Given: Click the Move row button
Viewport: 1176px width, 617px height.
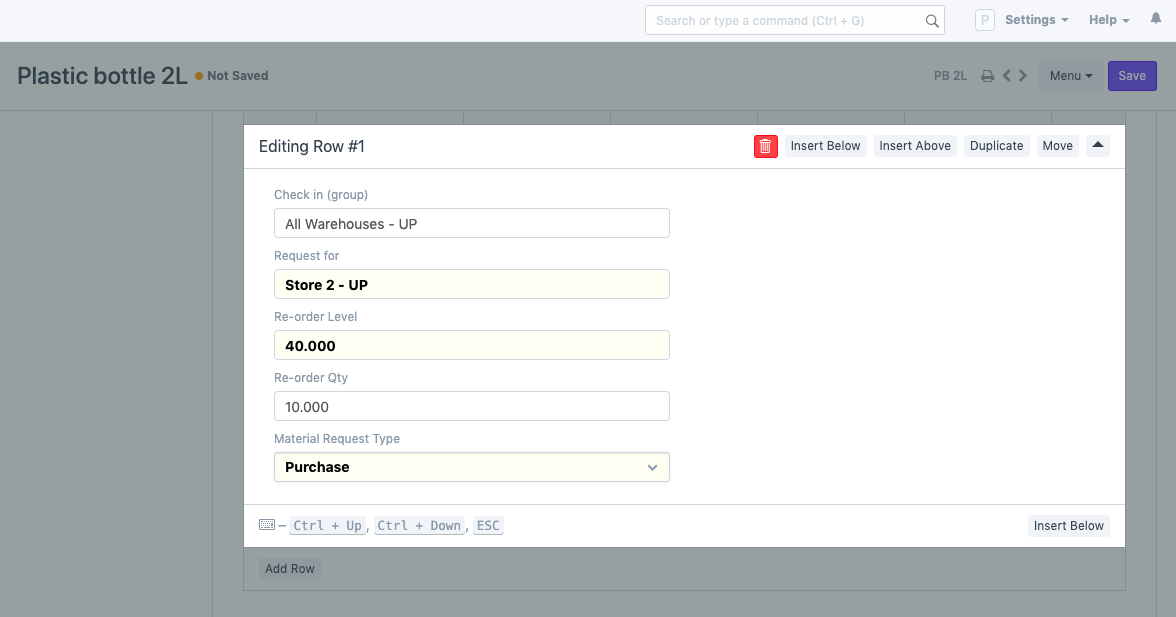Looking at the screenshot, I should click(1057, 146).
